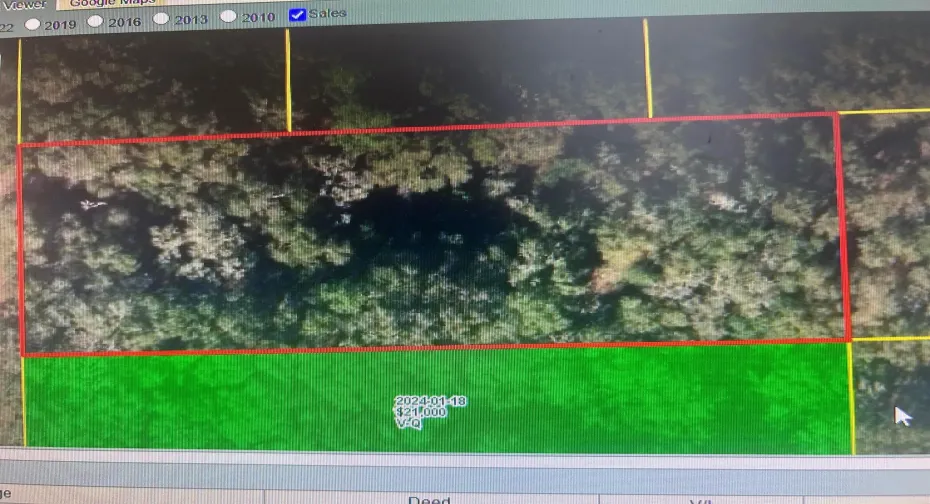Click the $21,000 sale price label
Screen dimensions: 930x504
421,412
